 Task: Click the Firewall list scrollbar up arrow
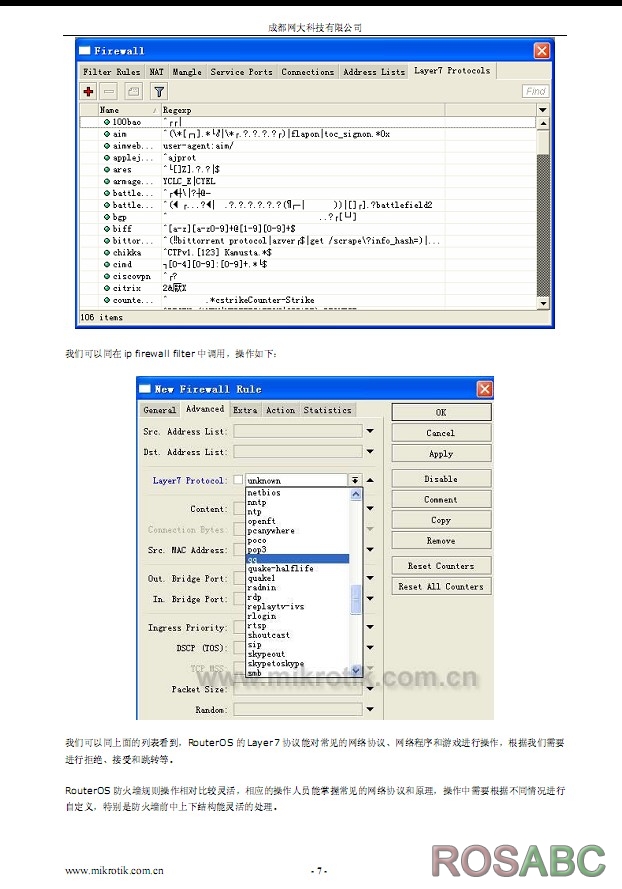(x=543, y=123)
